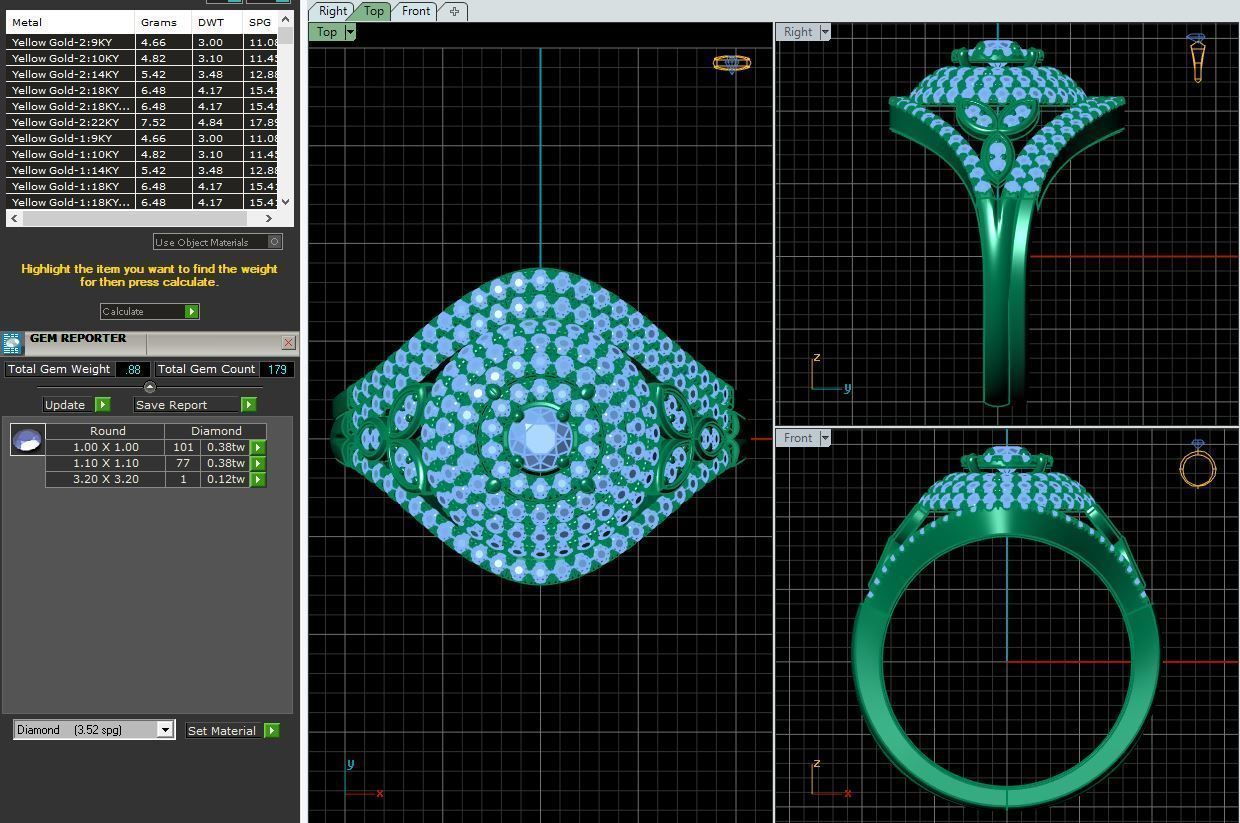Click the Set Material button
Screen dimensions: 1240x823
223,731
